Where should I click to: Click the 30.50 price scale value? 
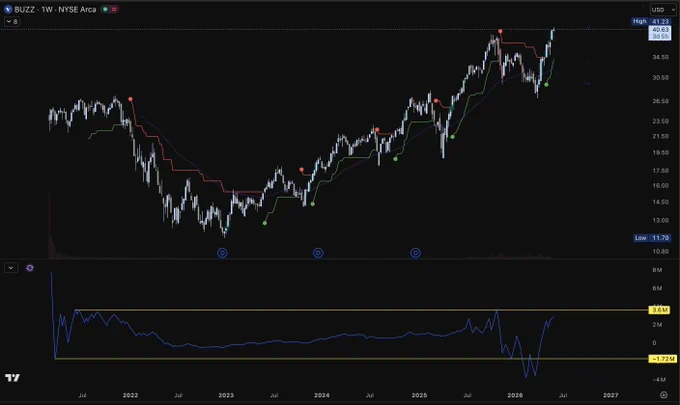[660, 78]
